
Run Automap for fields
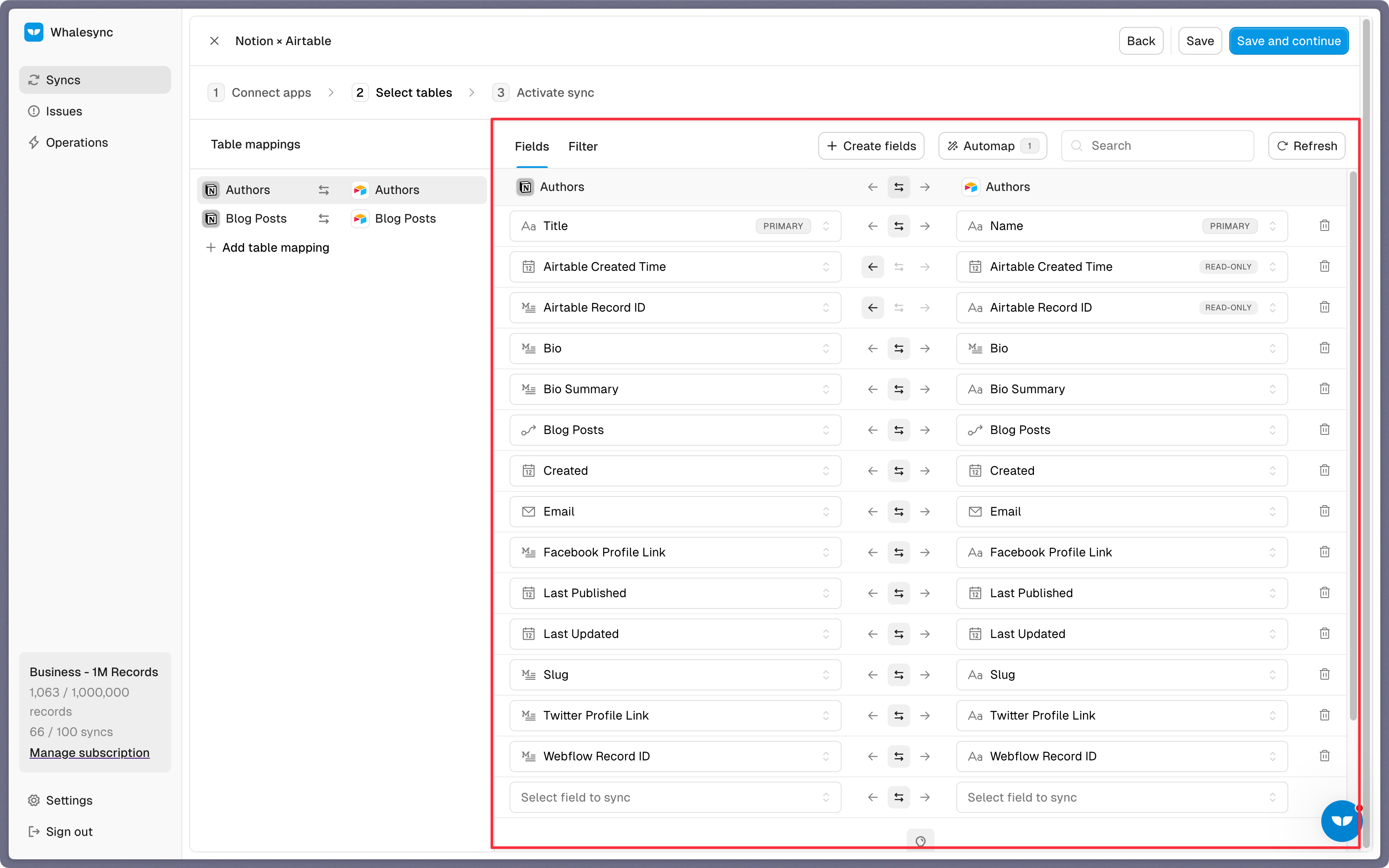click(992, 146)
